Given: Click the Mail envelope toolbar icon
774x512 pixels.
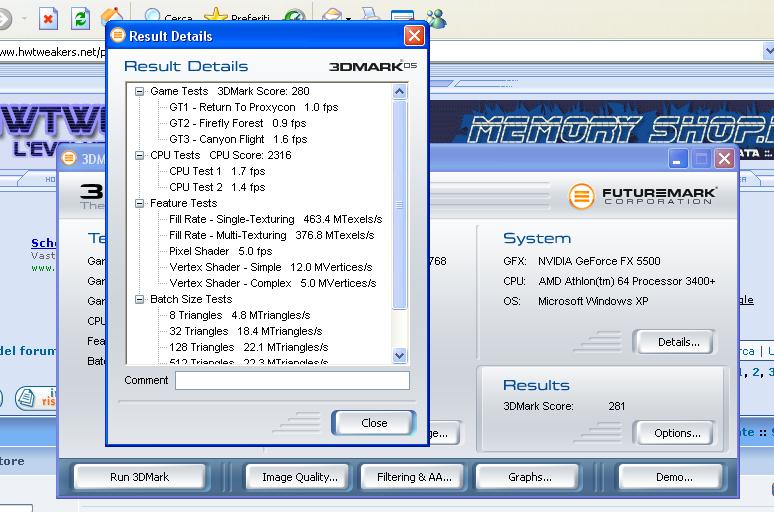Looking at the screenshot, I should click(332, 16).
